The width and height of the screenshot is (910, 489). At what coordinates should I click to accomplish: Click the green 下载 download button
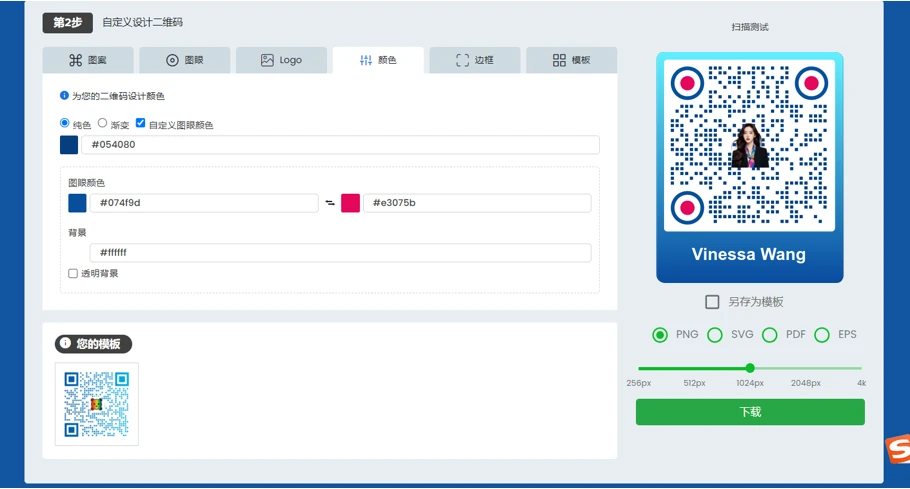tap(750, 412)
